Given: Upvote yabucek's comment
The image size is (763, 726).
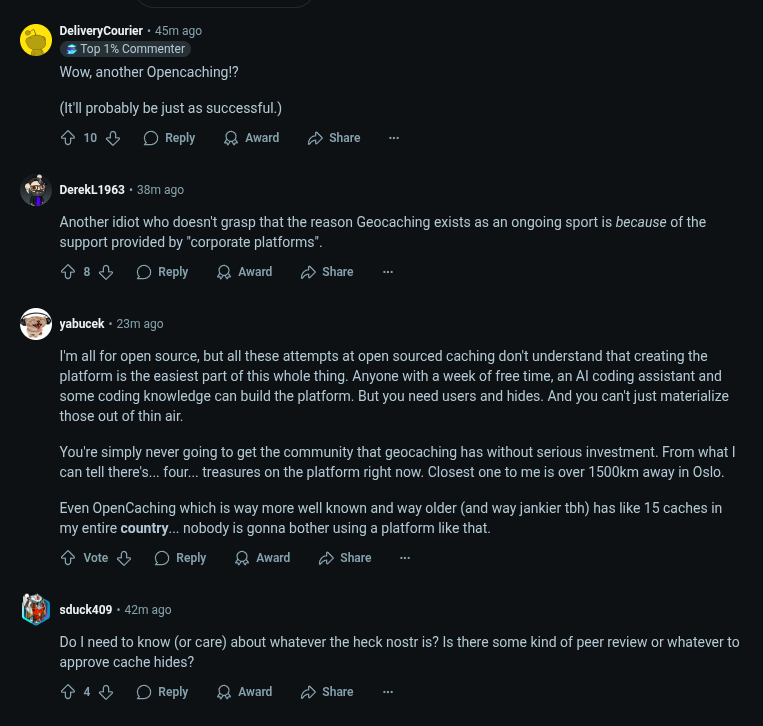Looking at the screenshot, I should [68, 558].
